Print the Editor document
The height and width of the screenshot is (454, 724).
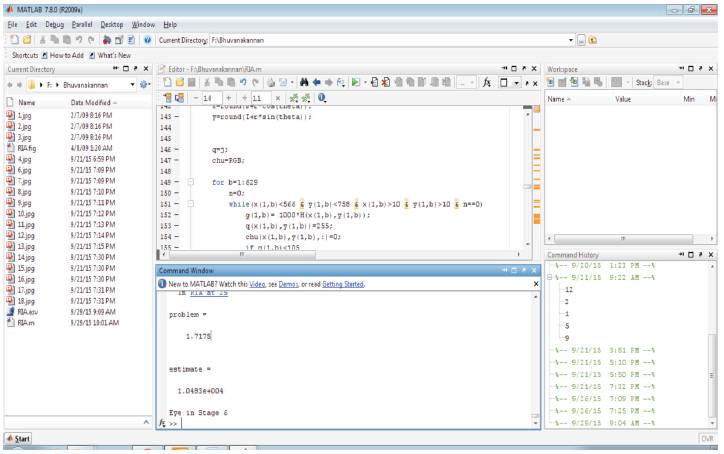click(x=271, y=83)
